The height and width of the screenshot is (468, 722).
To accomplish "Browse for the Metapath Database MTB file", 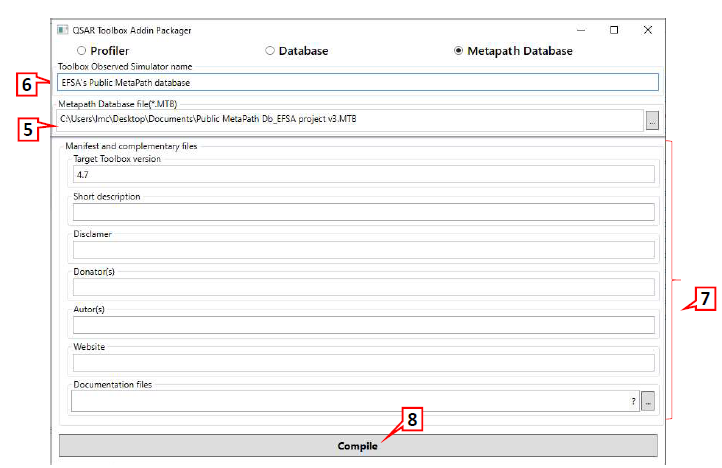I will (652, 121).
